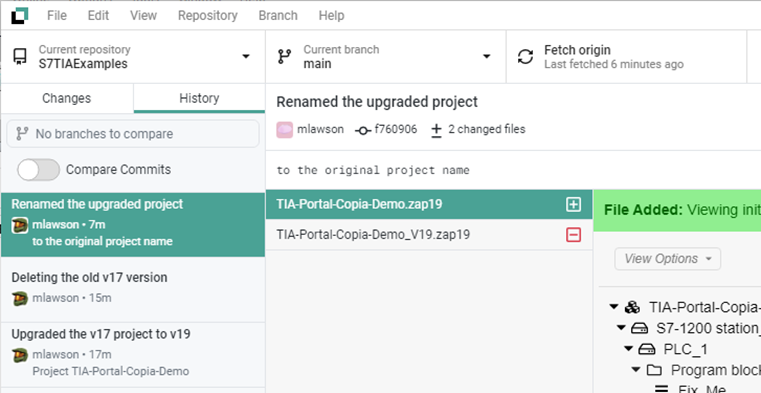Open the Current branch dropdown arrow
This screenshot has height=393, width=761.
coord(486,56)
